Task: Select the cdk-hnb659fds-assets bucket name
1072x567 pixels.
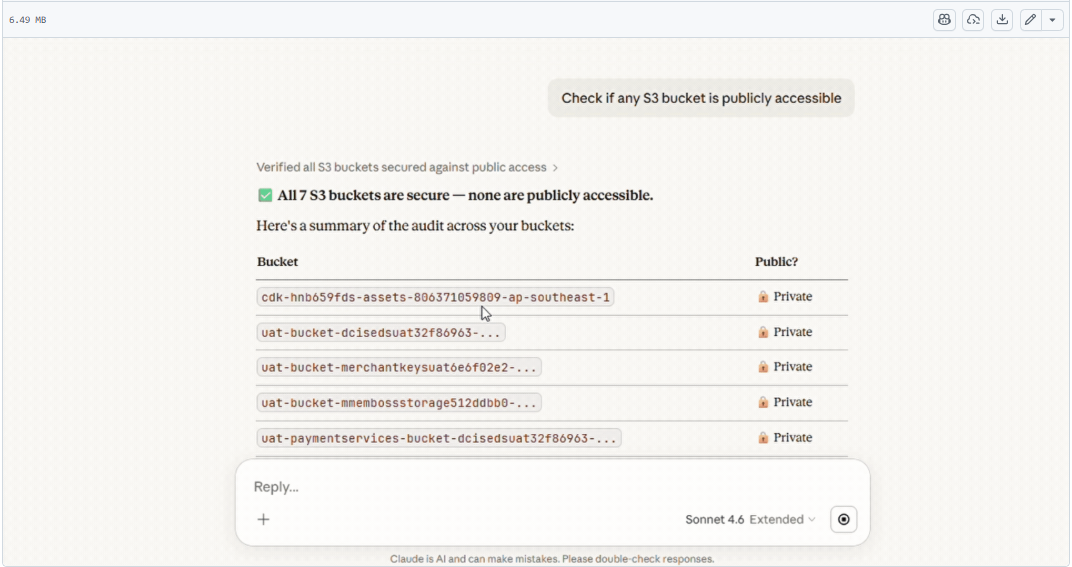Action: coord(435,297)
